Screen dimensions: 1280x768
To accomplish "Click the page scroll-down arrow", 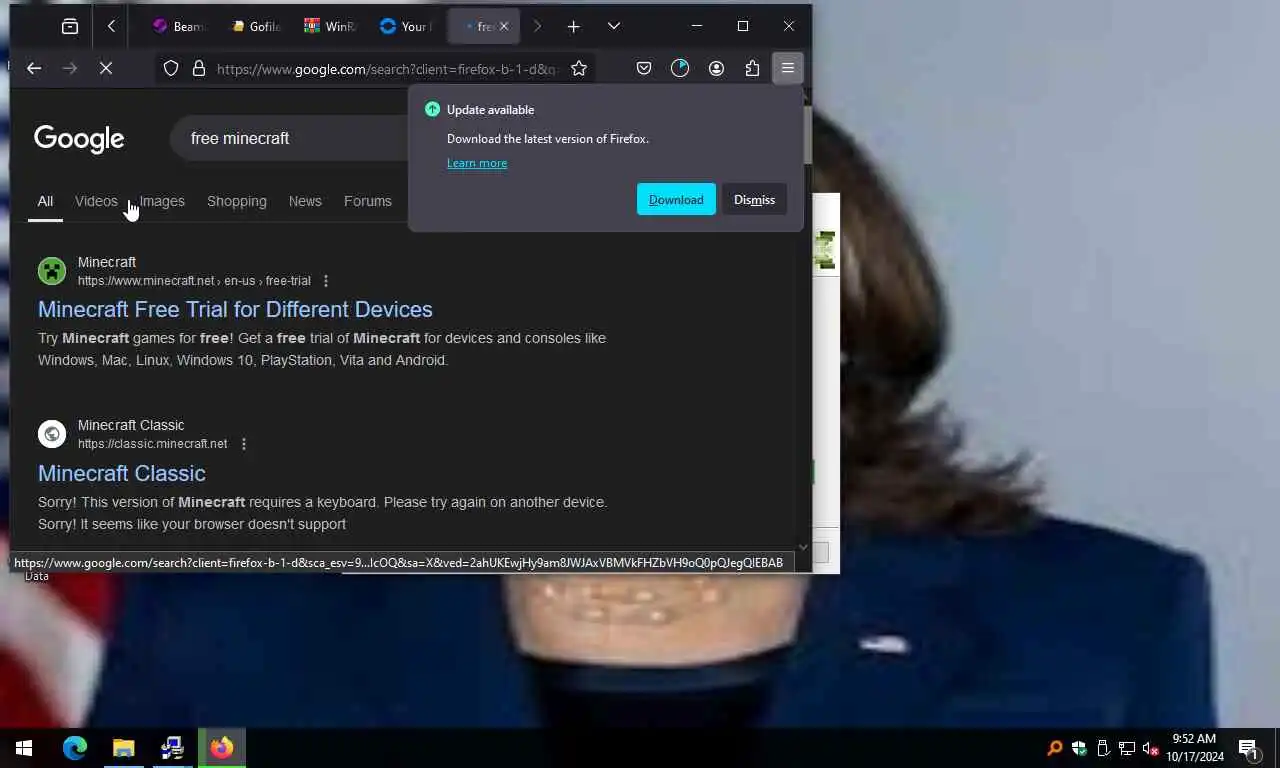I will click(x=803, y=547).
